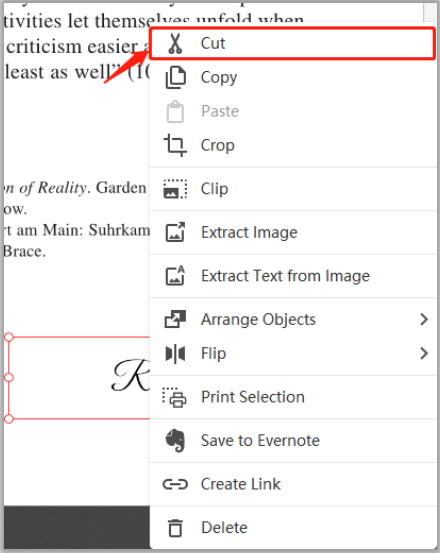The width and height of the screenshot is (440, 553).
Task: Click the Evernote elephant icon
Action: [x=175, y=440]
